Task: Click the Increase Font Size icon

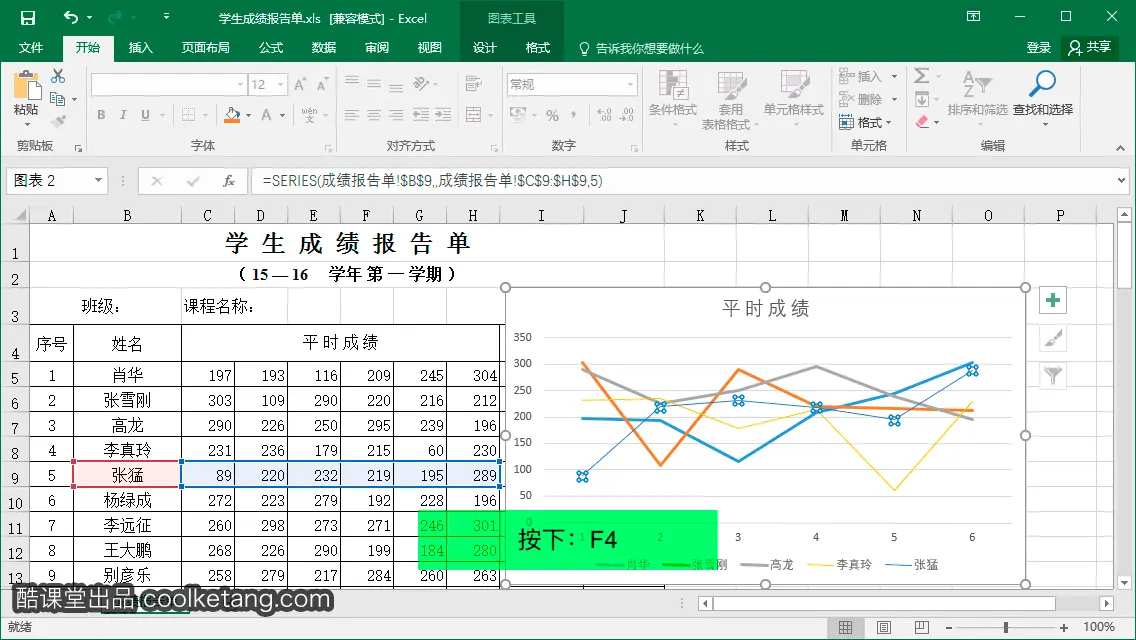Action: (300, 84)
